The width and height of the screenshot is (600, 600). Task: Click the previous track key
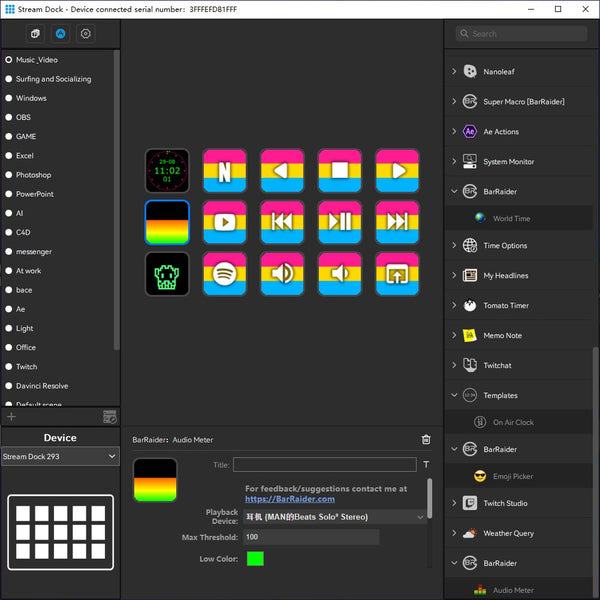coord(282,222)
